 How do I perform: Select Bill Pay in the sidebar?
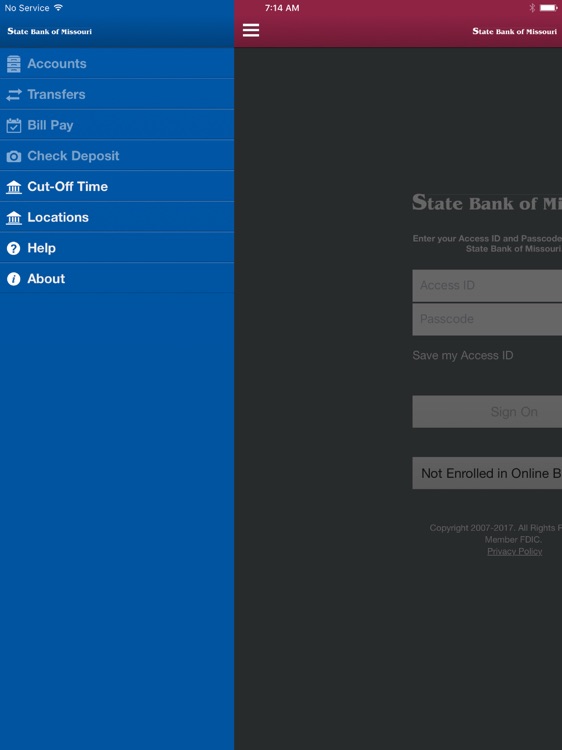click(117, 125)
